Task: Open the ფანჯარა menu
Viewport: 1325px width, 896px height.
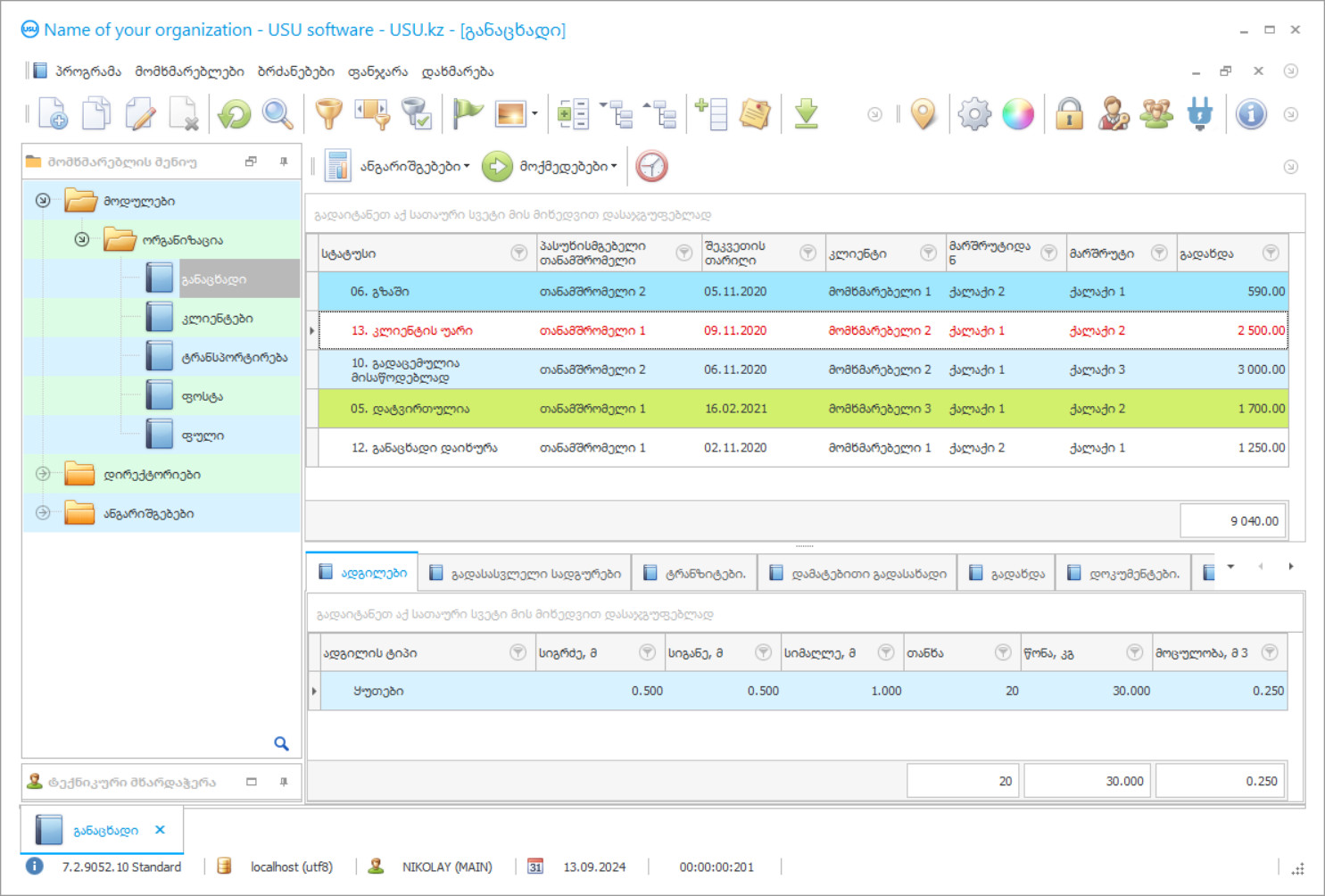Action: point(377,71)
